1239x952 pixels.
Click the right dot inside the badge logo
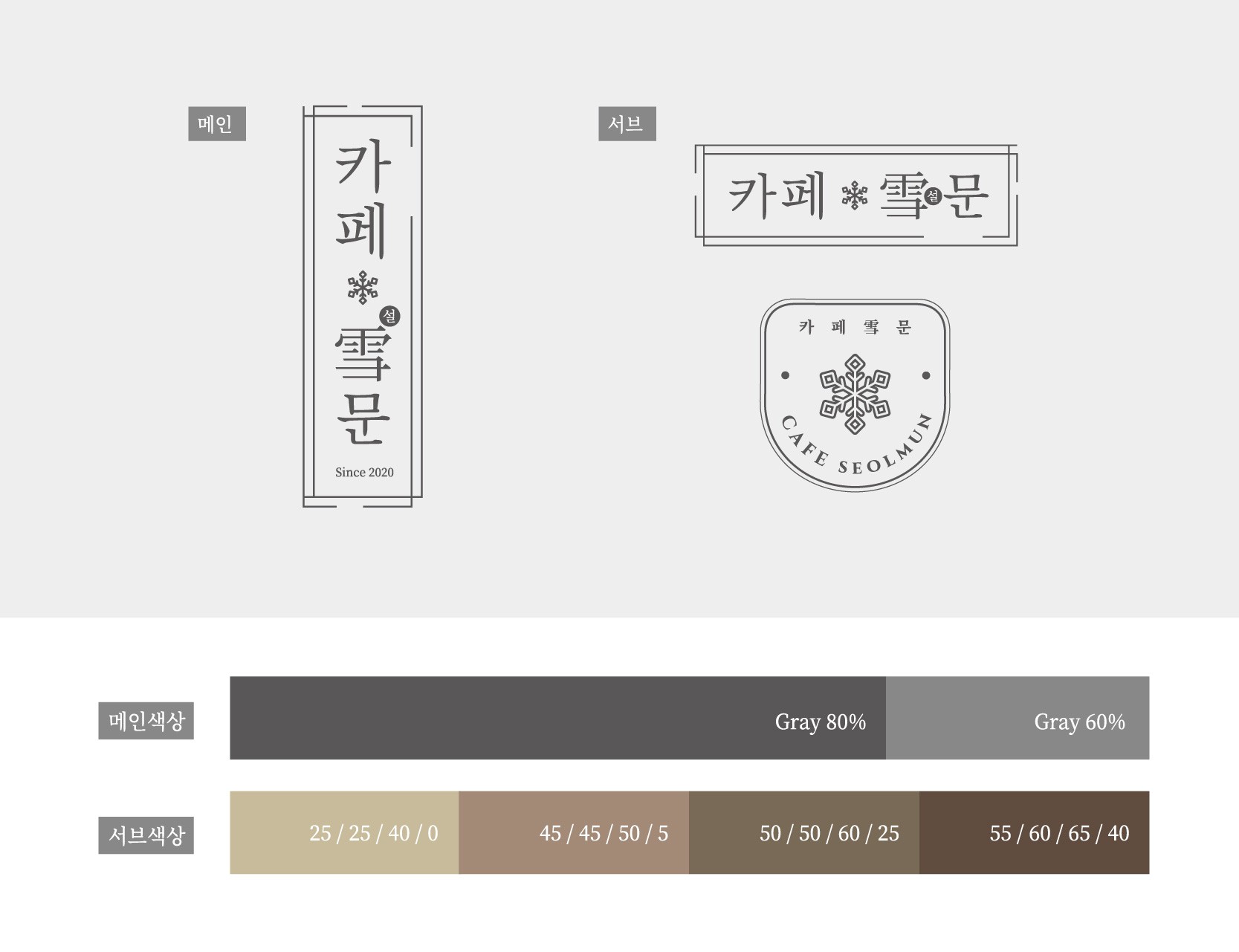coord(926,375)
